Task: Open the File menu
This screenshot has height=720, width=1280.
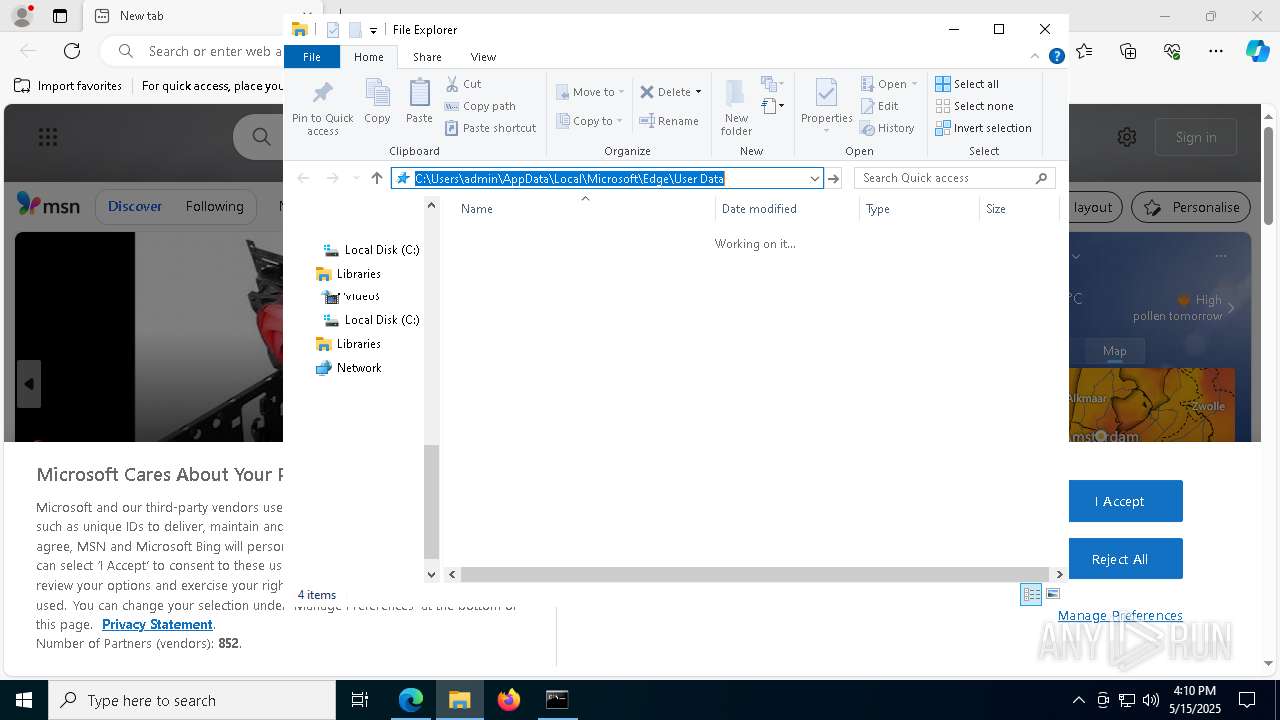Action: point(312,57)
